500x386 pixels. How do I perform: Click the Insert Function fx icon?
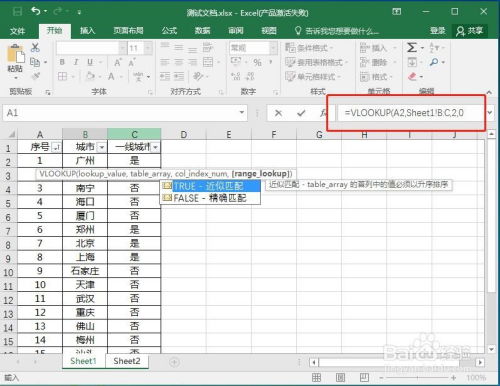(x=323, y=113)
